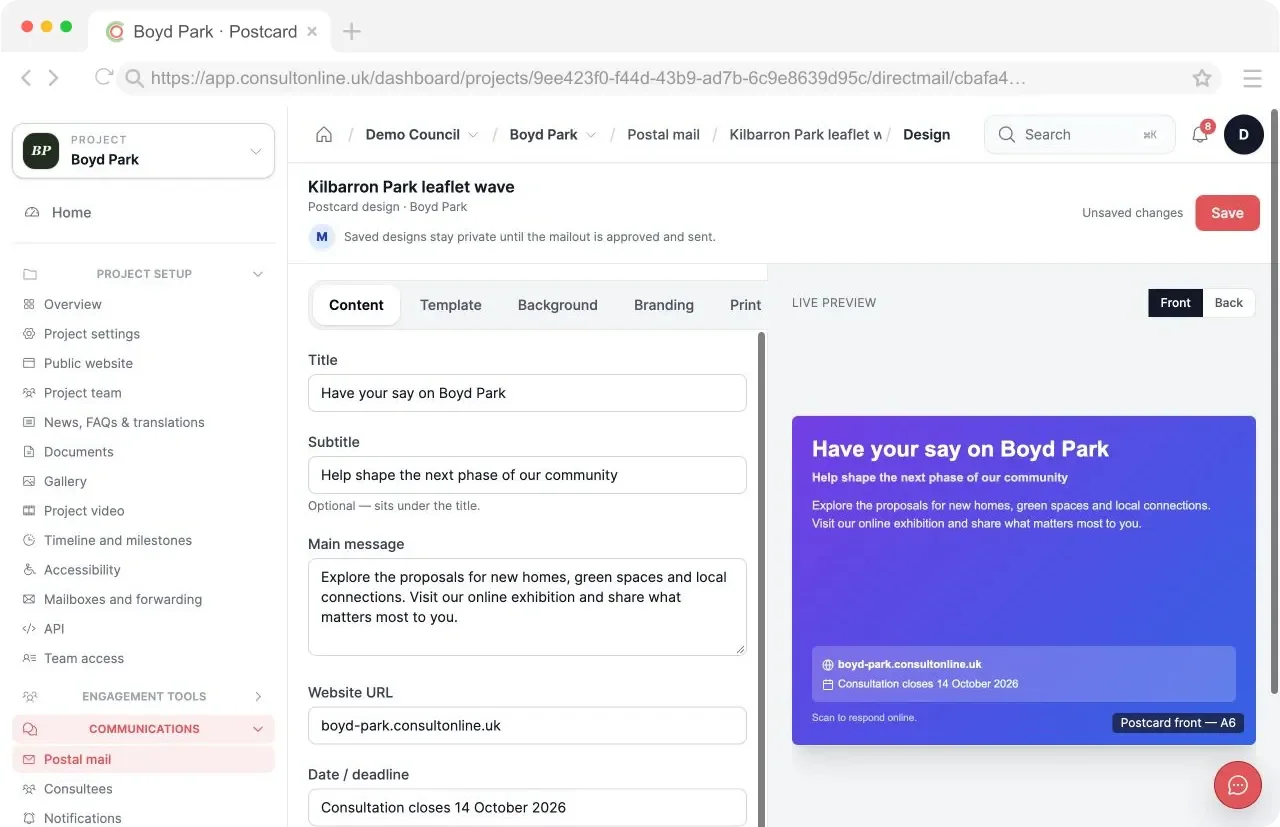Click the Subtitle input field
This screenshot has width=1280, height=827.
point(527,475)
